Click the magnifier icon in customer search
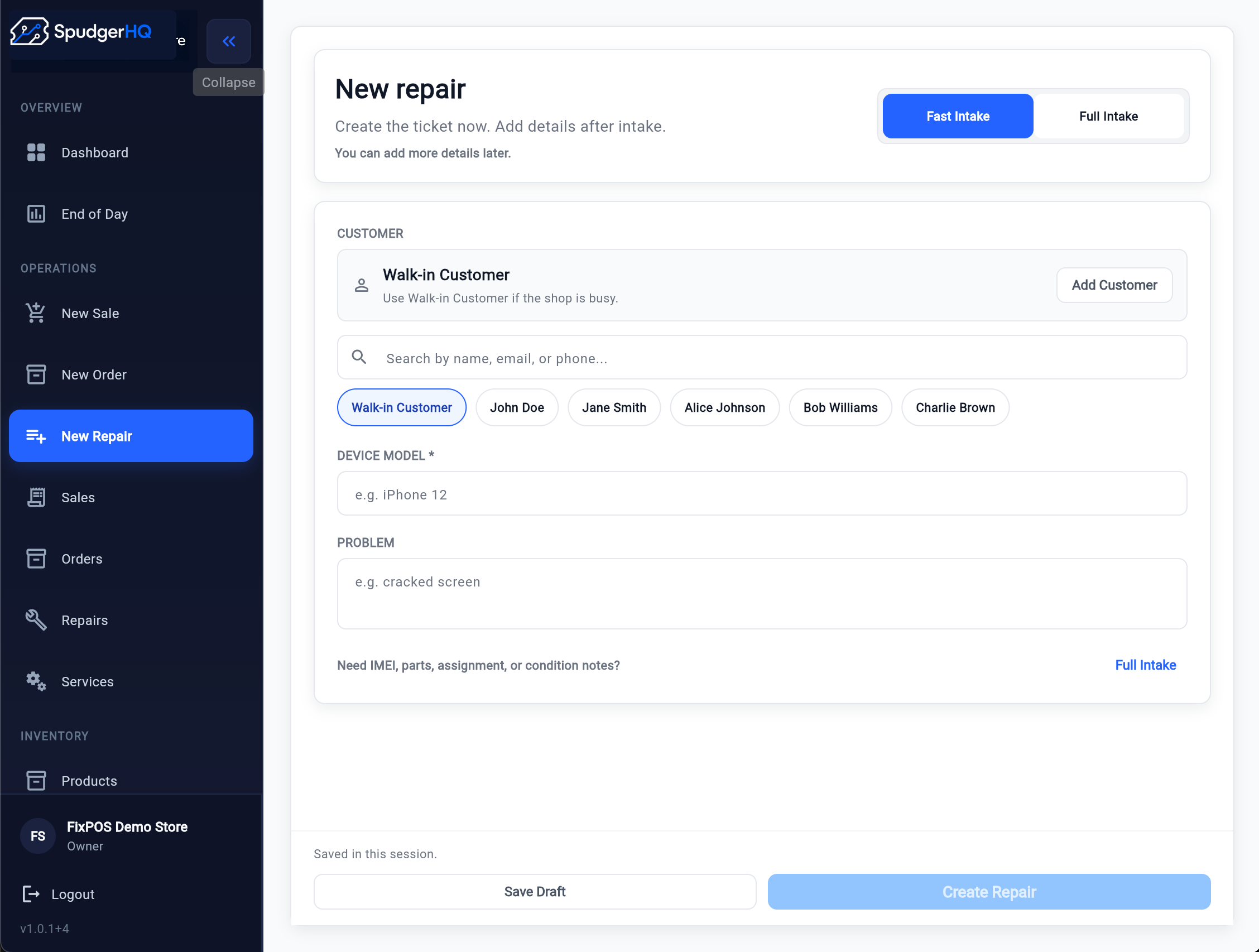The width and height of the screenshot is (1259, 952). (359, 357)
